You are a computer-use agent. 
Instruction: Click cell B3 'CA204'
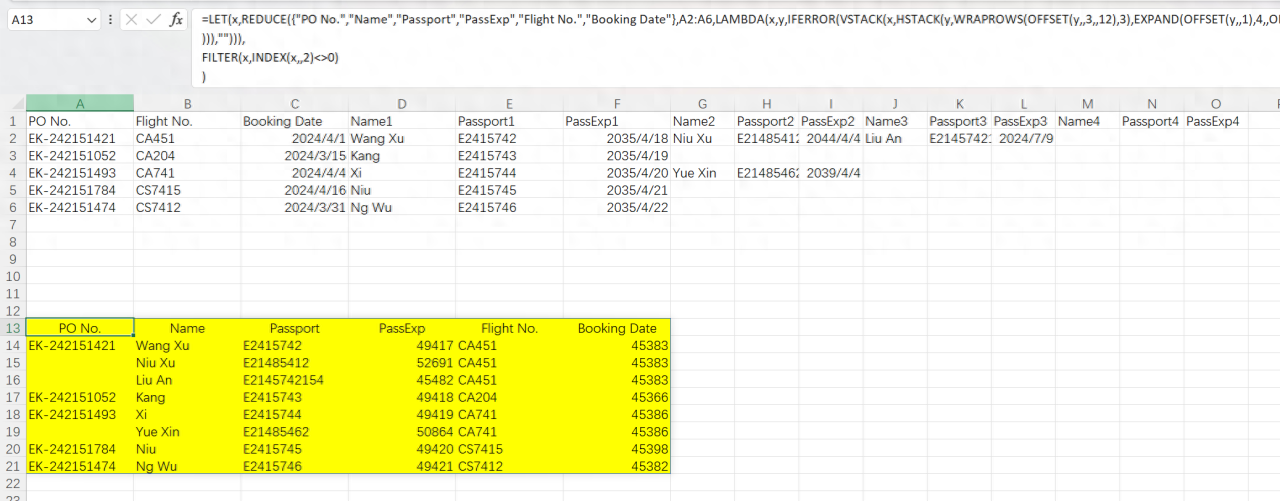187,156
